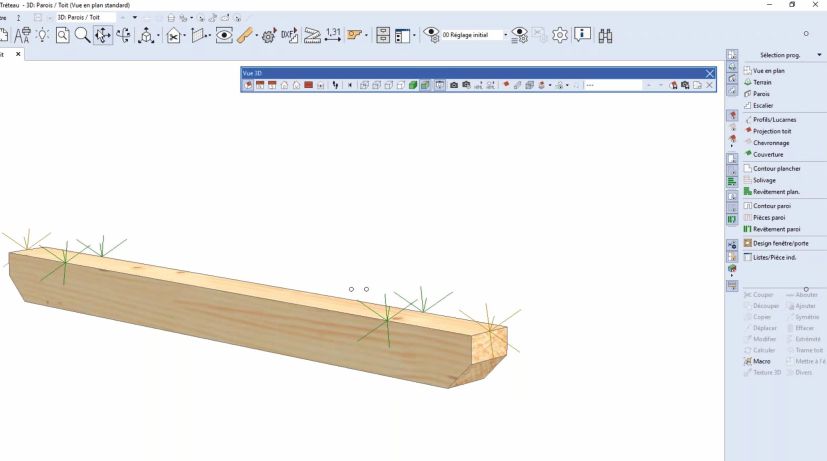Image resolution: width=827 pixels, height=461 pixels.
Task: Toggle green solid display mode in Vue 3D
Action: click(x=412, y=85)
